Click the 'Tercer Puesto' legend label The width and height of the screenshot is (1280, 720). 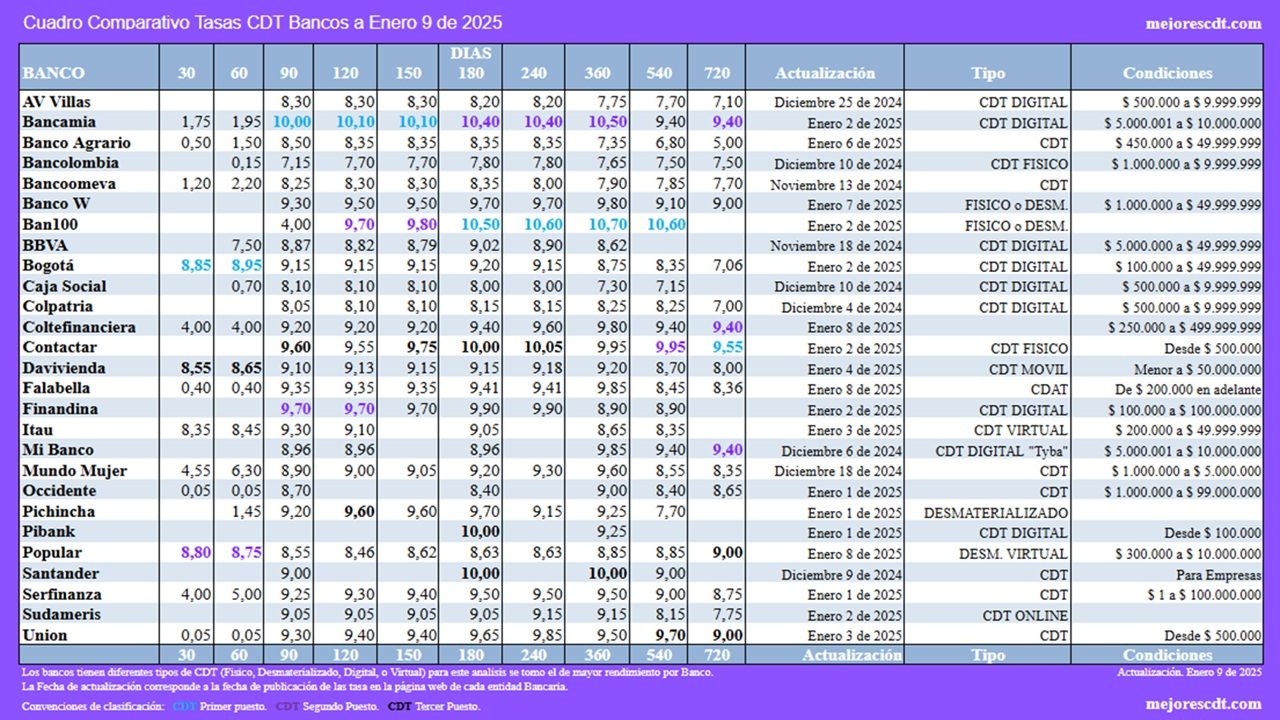(x=447, y=706)
